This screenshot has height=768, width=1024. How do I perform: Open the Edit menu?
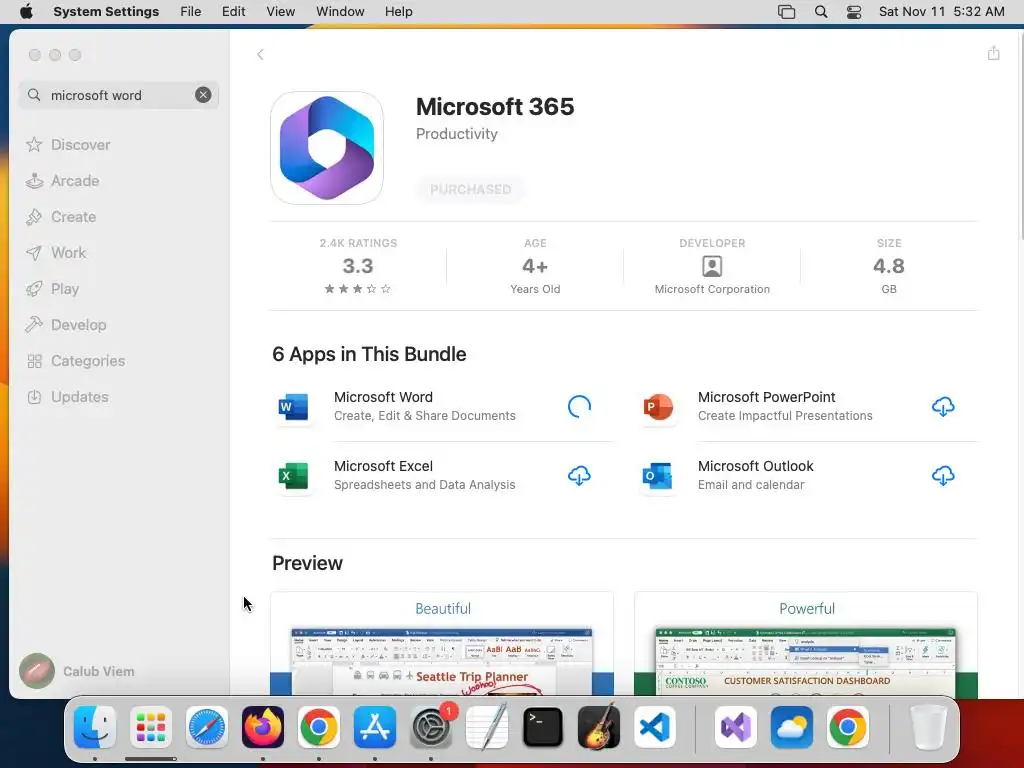(233, 12)
